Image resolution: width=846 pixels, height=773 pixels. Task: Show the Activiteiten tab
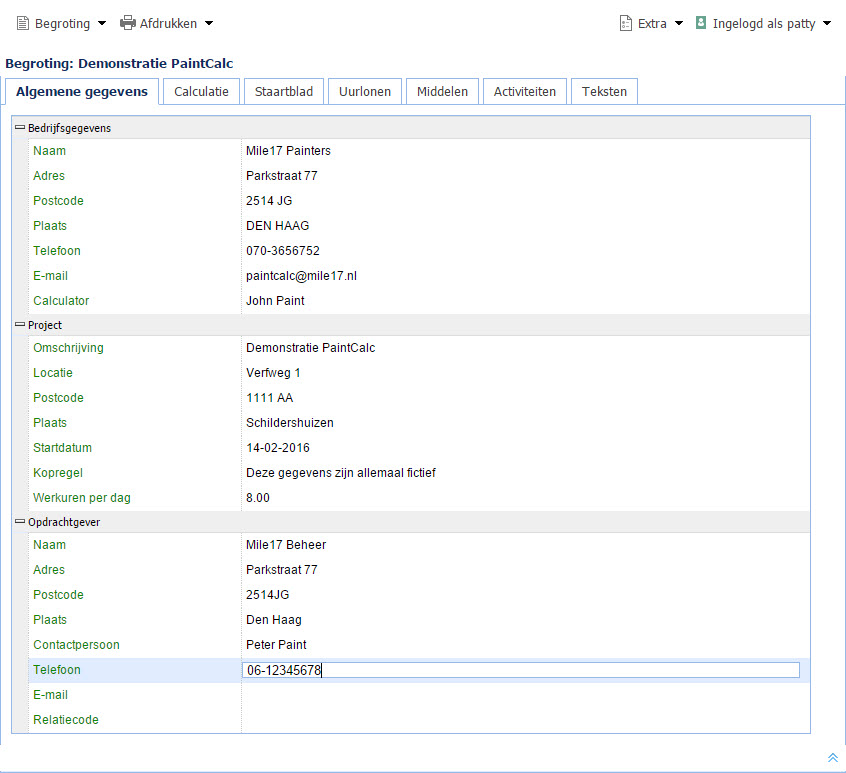525,91
